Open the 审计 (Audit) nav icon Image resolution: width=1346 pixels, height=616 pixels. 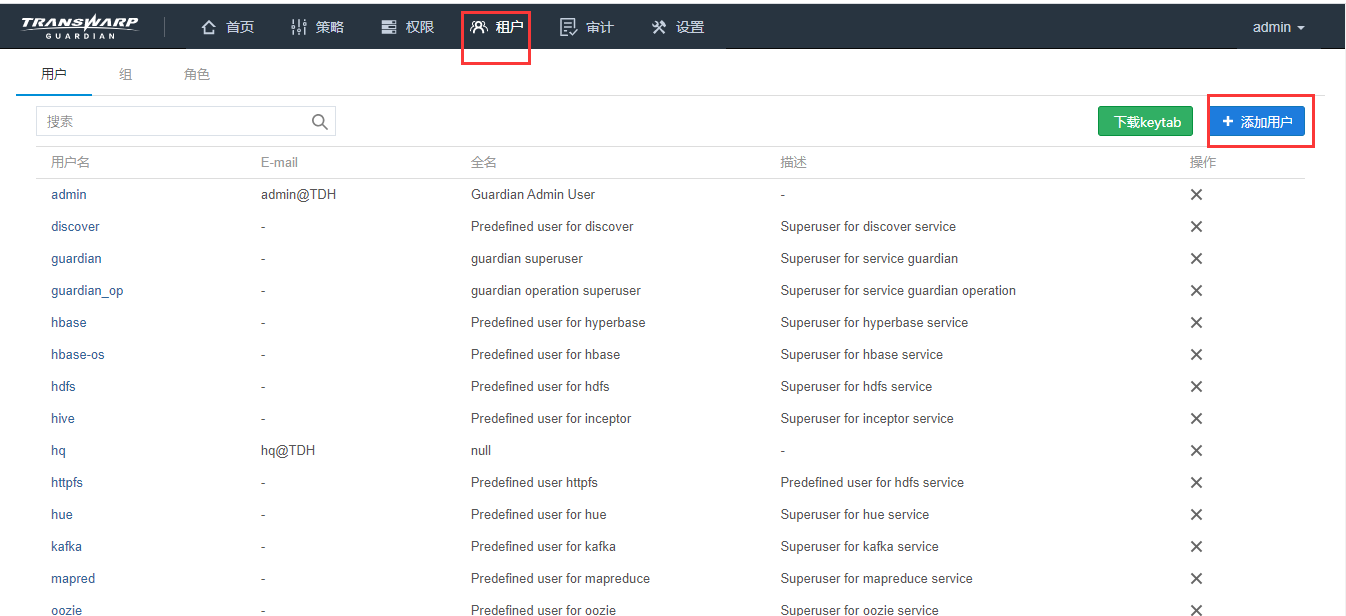pyautogui.click(x=566, y=27)
